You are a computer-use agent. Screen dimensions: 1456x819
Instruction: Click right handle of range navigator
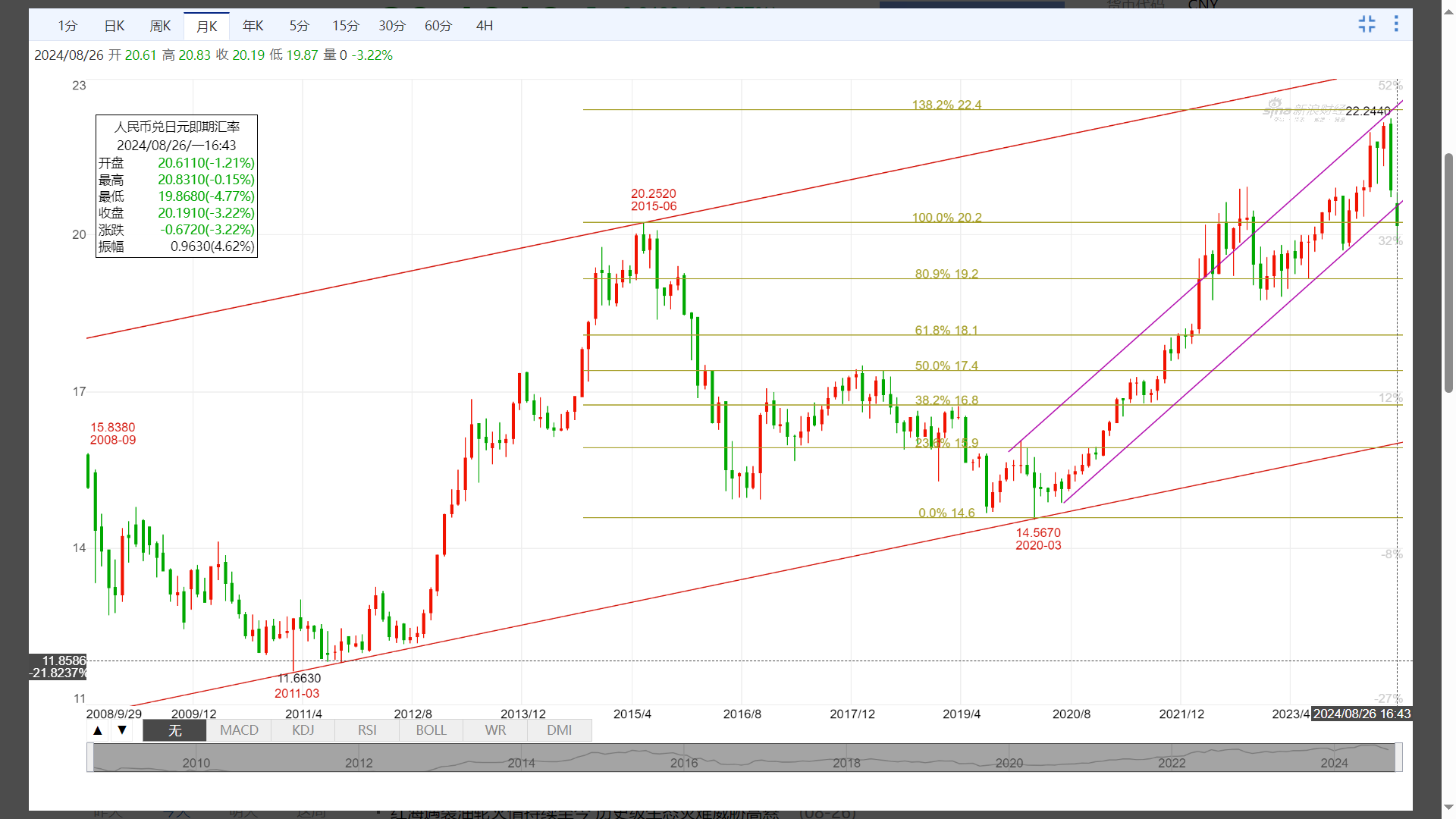[x=1398, y=757]
